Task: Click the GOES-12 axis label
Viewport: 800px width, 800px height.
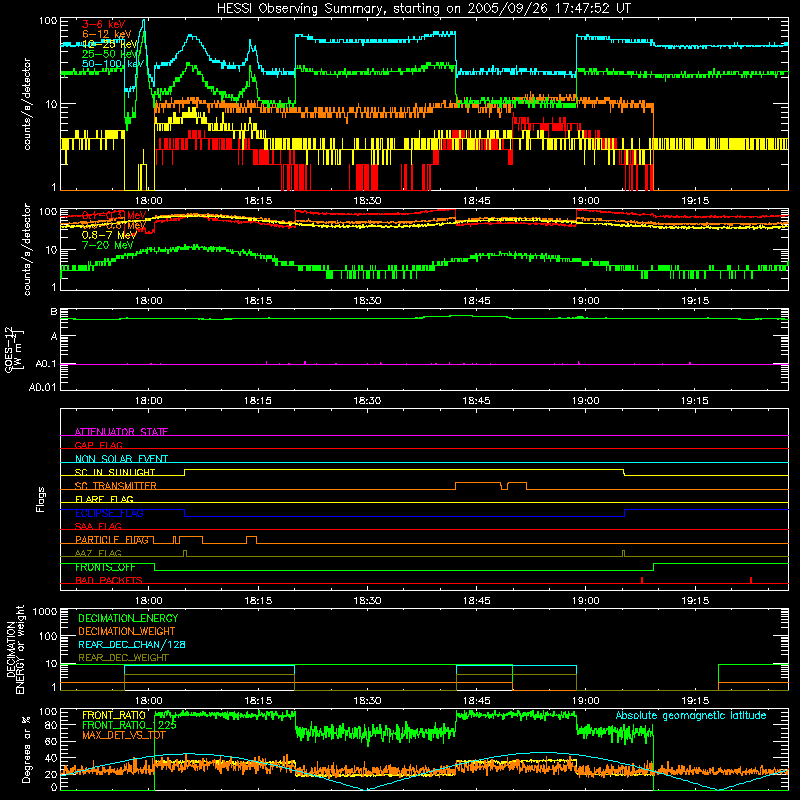Action: click(14, 349)
